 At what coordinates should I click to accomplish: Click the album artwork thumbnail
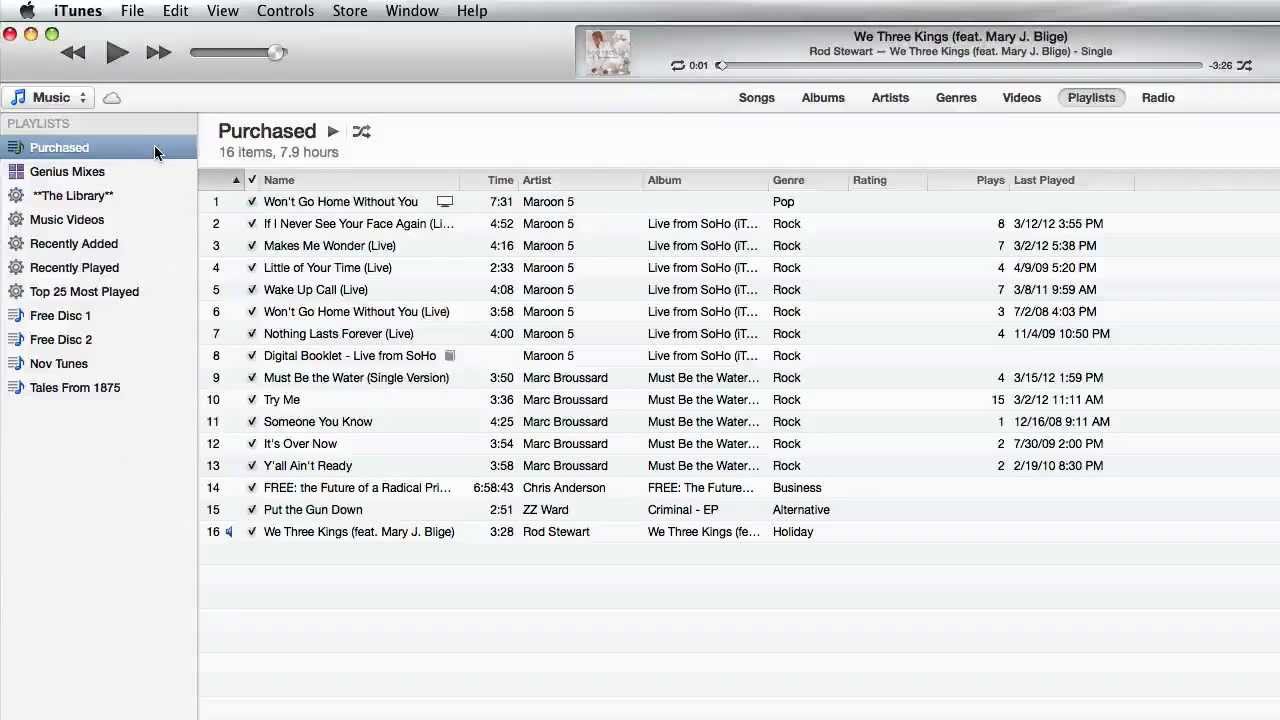point(607,53)
